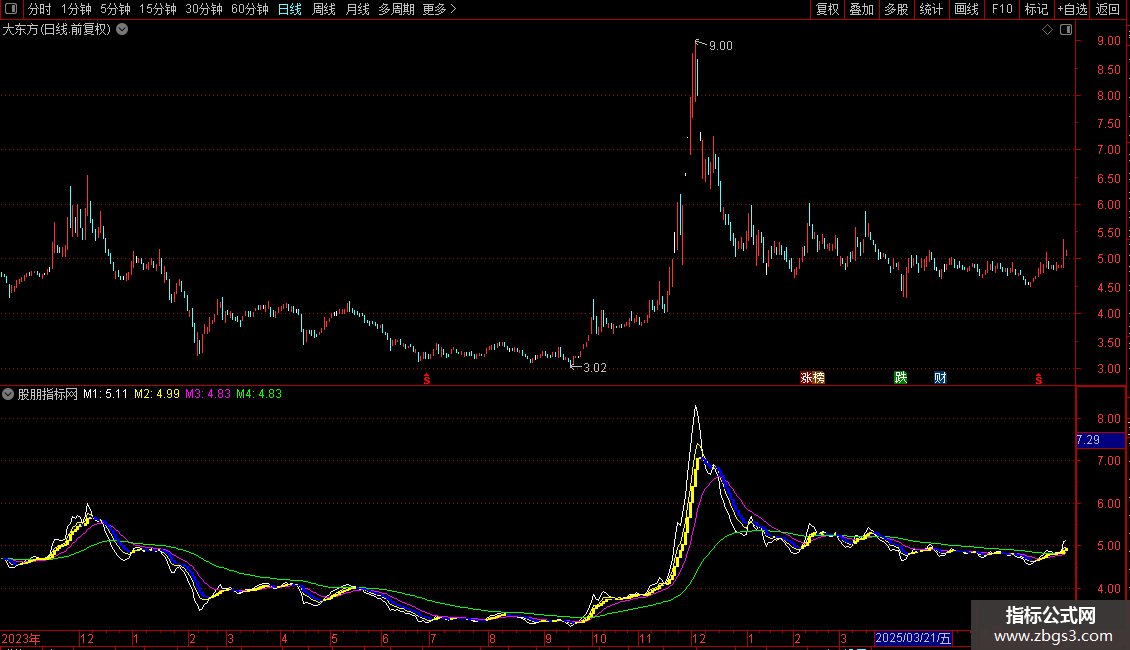
Task: Click the 叠加 overlay button
Action: [x=862, y=9]
